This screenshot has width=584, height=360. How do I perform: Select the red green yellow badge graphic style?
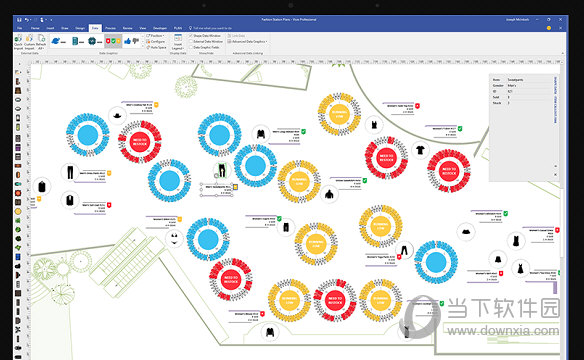pyautogui.click(x=113, y=41)
